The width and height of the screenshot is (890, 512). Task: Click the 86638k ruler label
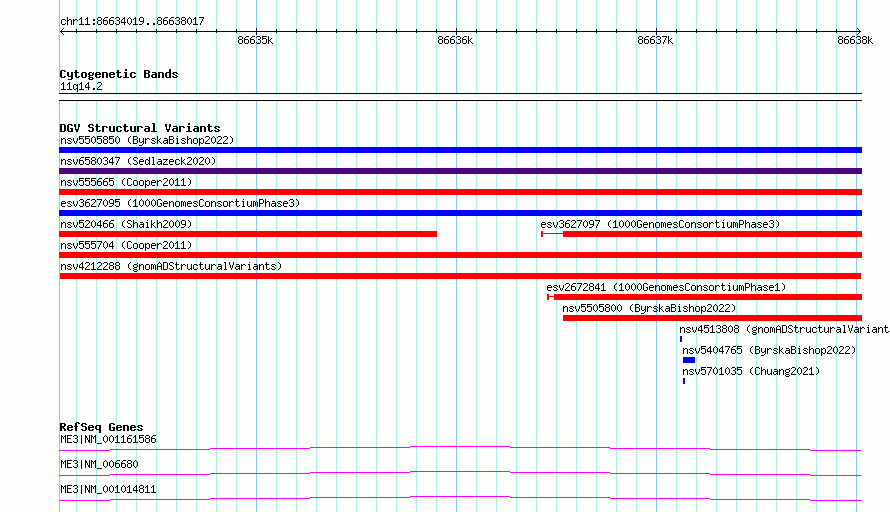[x=855, y=40]
